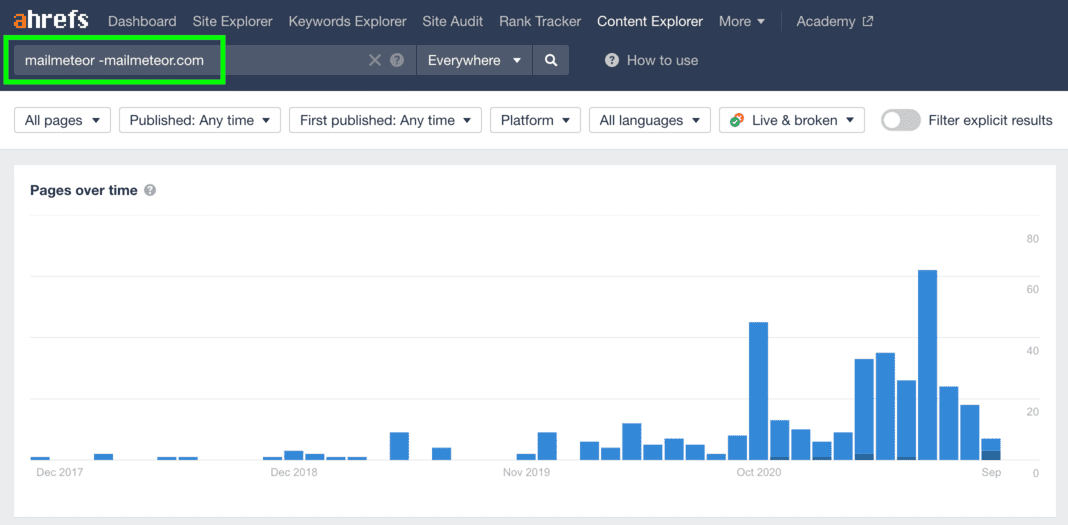The image size is (1068, 525).
Task: Run the search with the magnifier button
Action: [x=551, y=60]
